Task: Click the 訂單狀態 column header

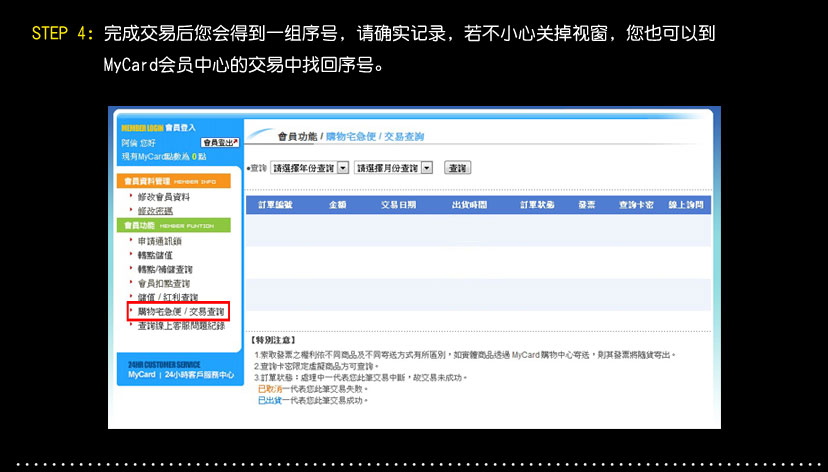Action: click(x=537, y=205)
